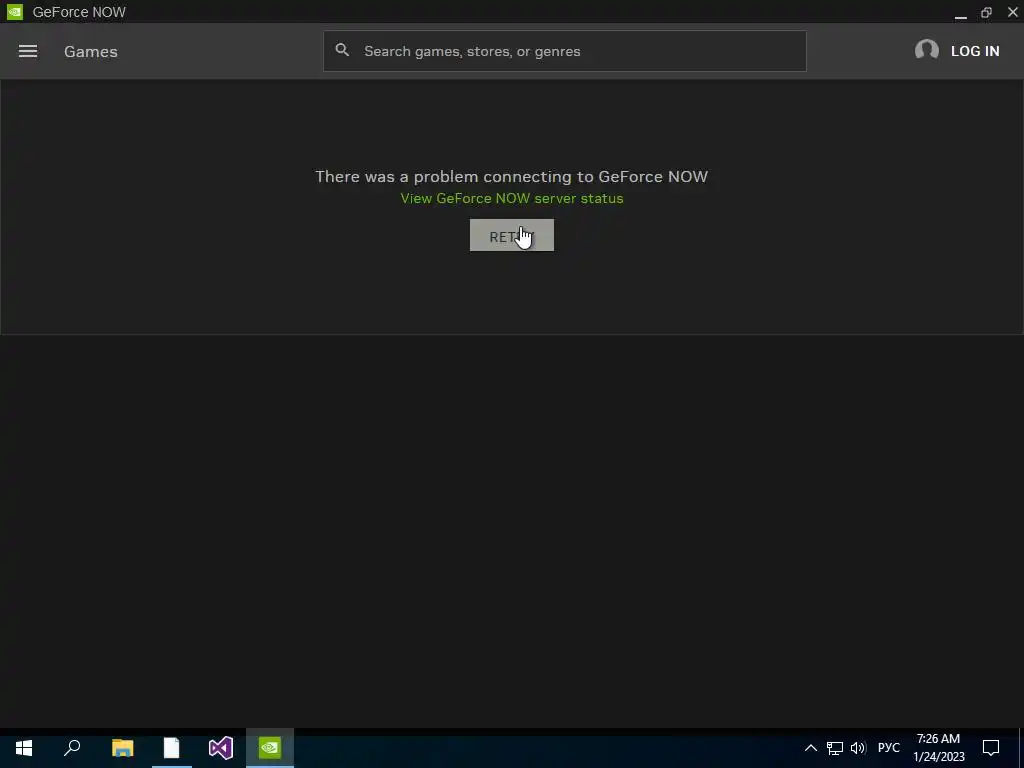This screenshot has width=1024, height=768.
Task: Click the GeForce NOW title bar logo
Action: [x=15, y=12]
